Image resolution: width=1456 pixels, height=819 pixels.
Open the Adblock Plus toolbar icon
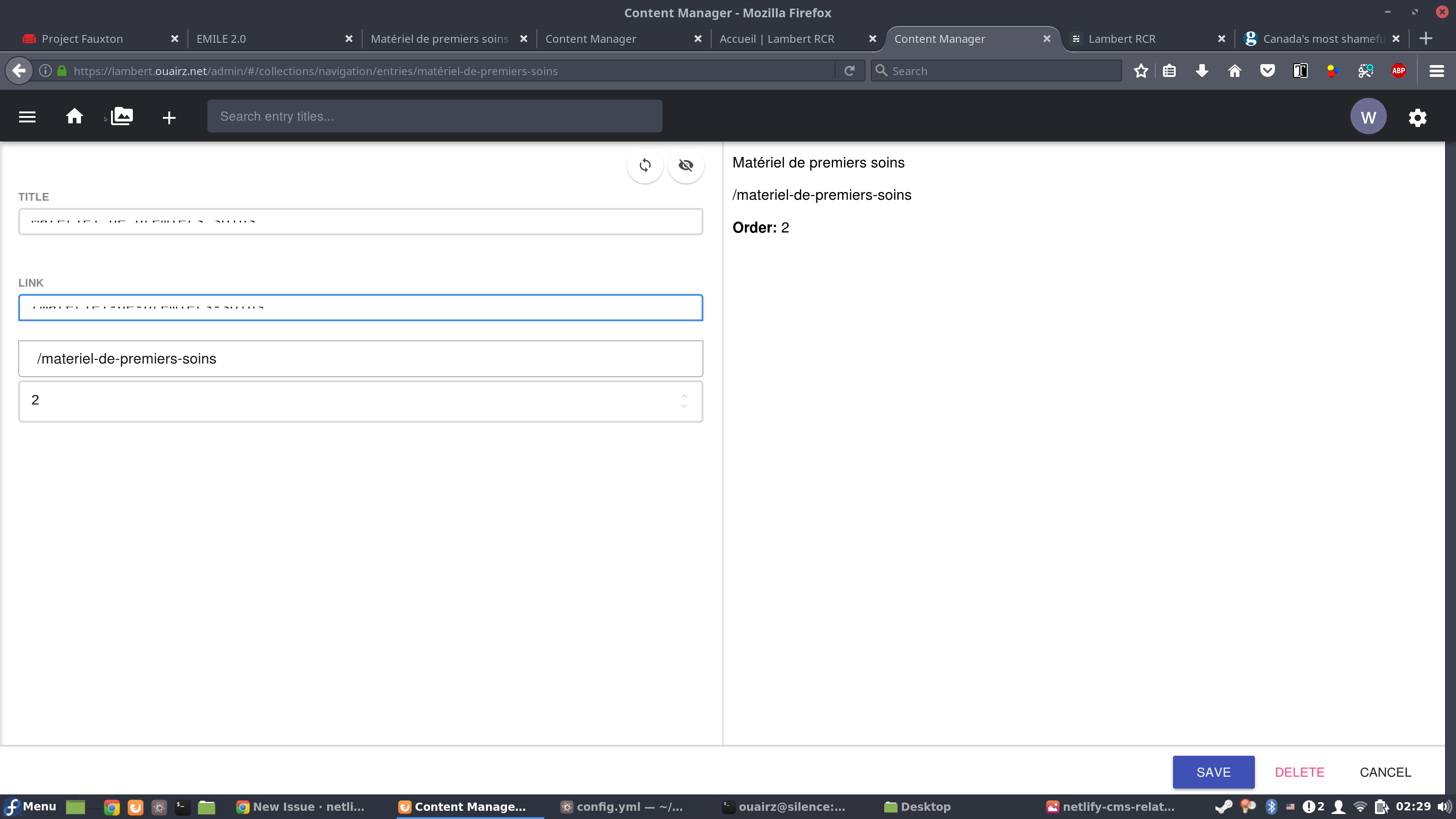coord(1399,71)
